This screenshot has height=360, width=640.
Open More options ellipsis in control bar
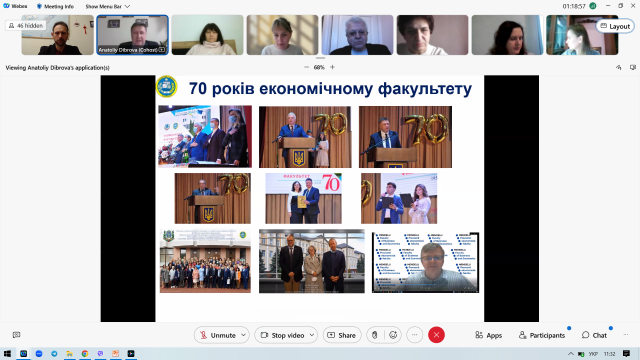[415, 335]
